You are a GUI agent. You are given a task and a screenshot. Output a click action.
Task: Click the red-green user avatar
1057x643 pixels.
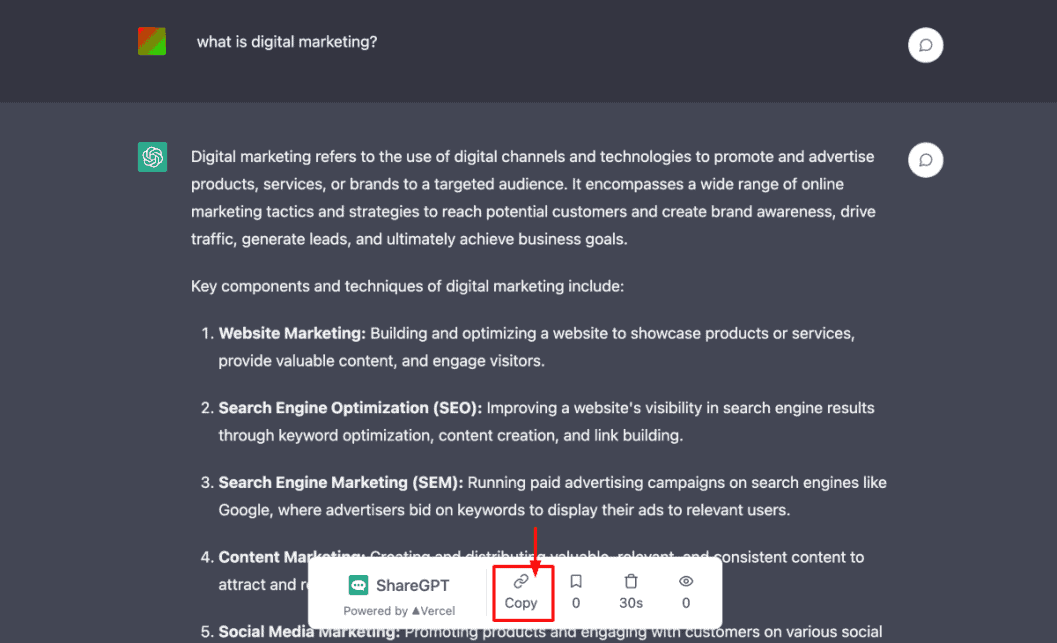pos(152,41)
